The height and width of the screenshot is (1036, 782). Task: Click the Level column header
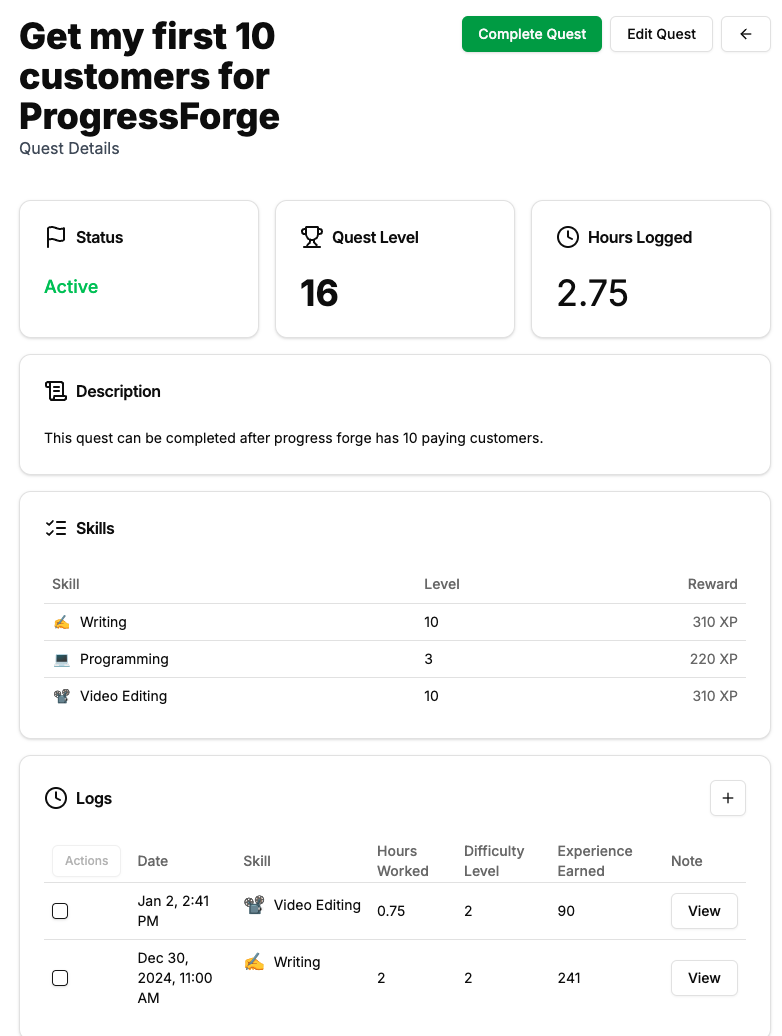[442, 584]
